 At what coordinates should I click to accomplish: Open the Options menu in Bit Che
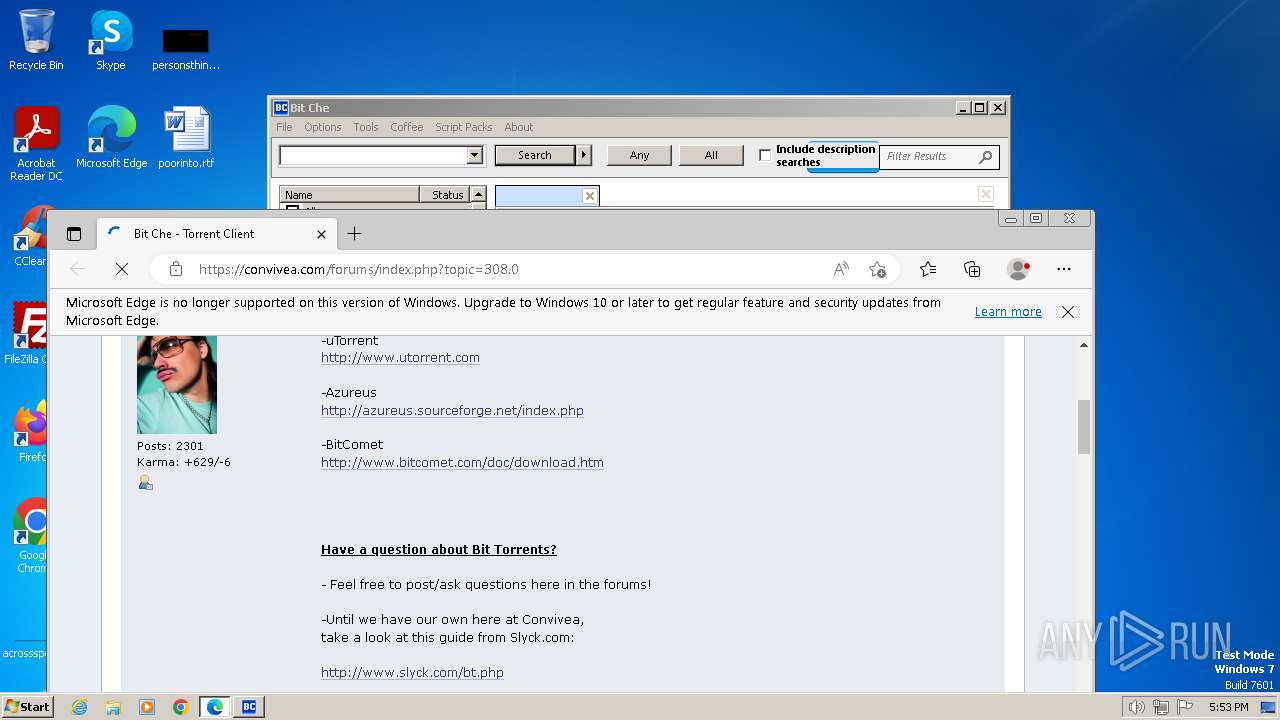323,127
